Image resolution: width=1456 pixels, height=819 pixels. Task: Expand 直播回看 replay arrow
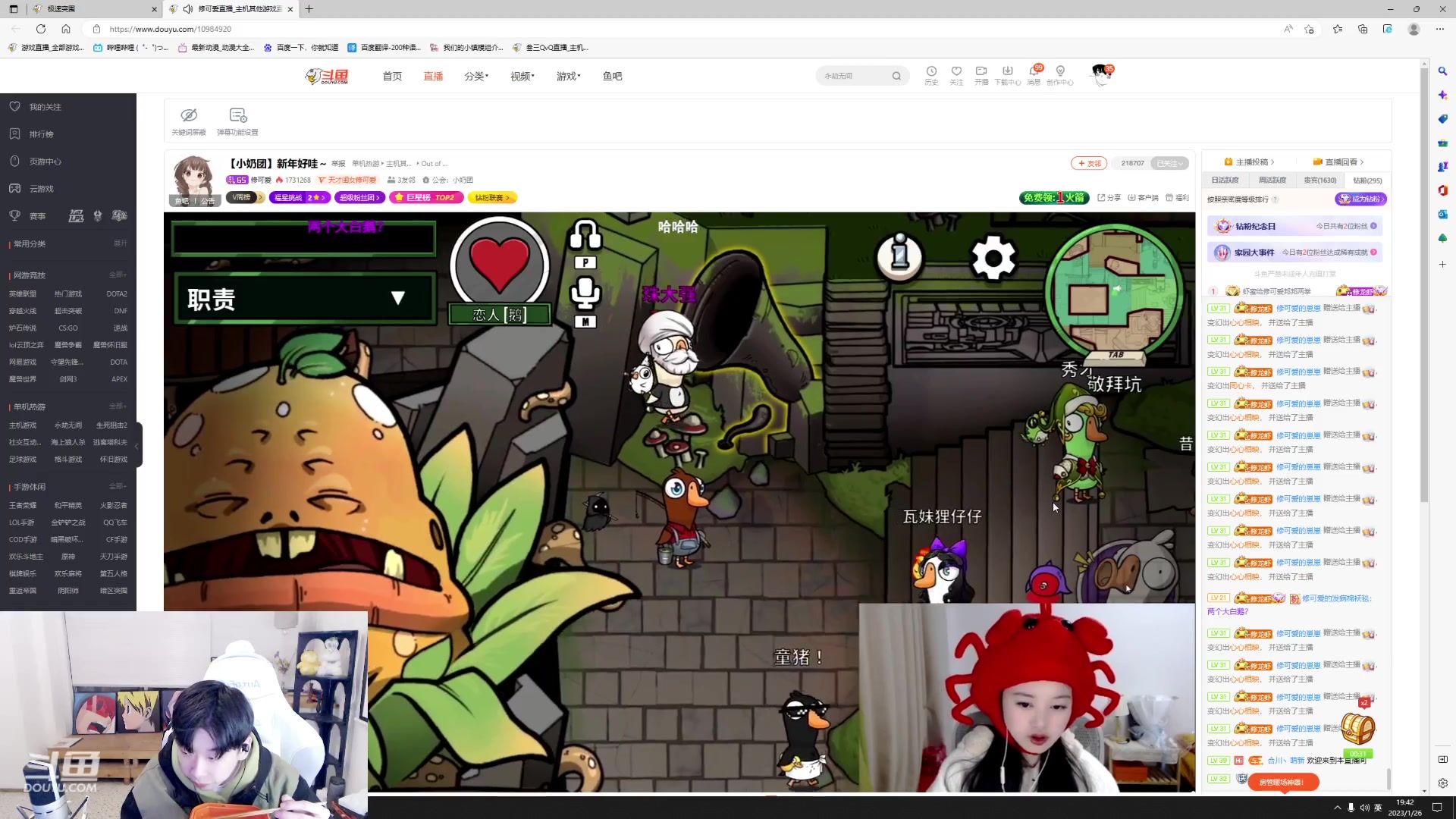[x=1362, y=162]
